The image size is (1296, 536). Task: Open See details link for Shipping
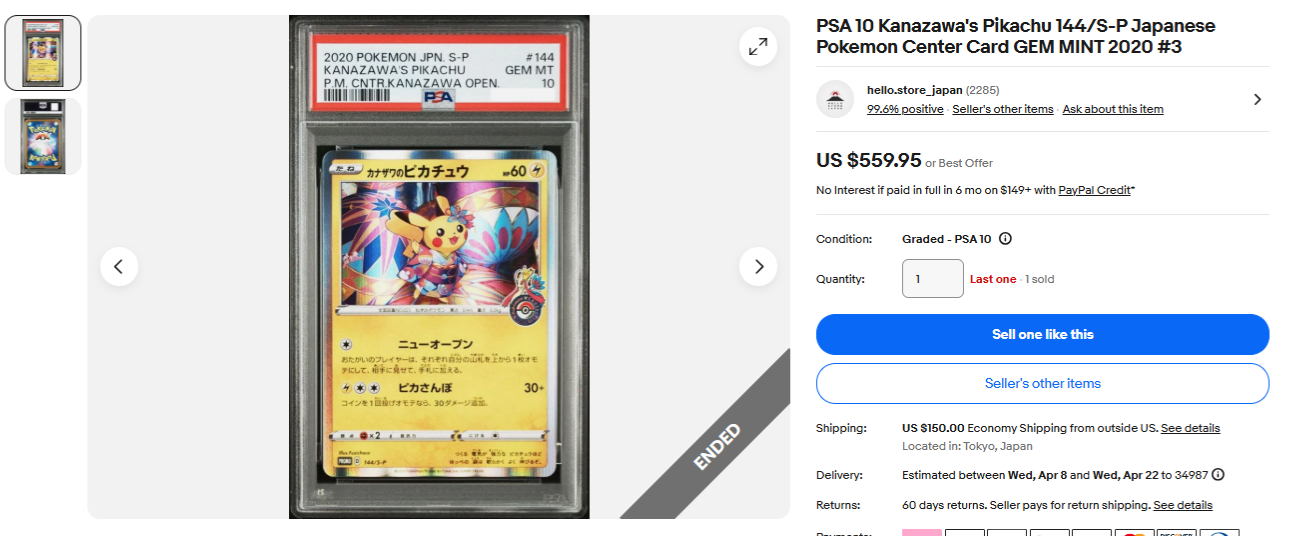pos(1190,428)
